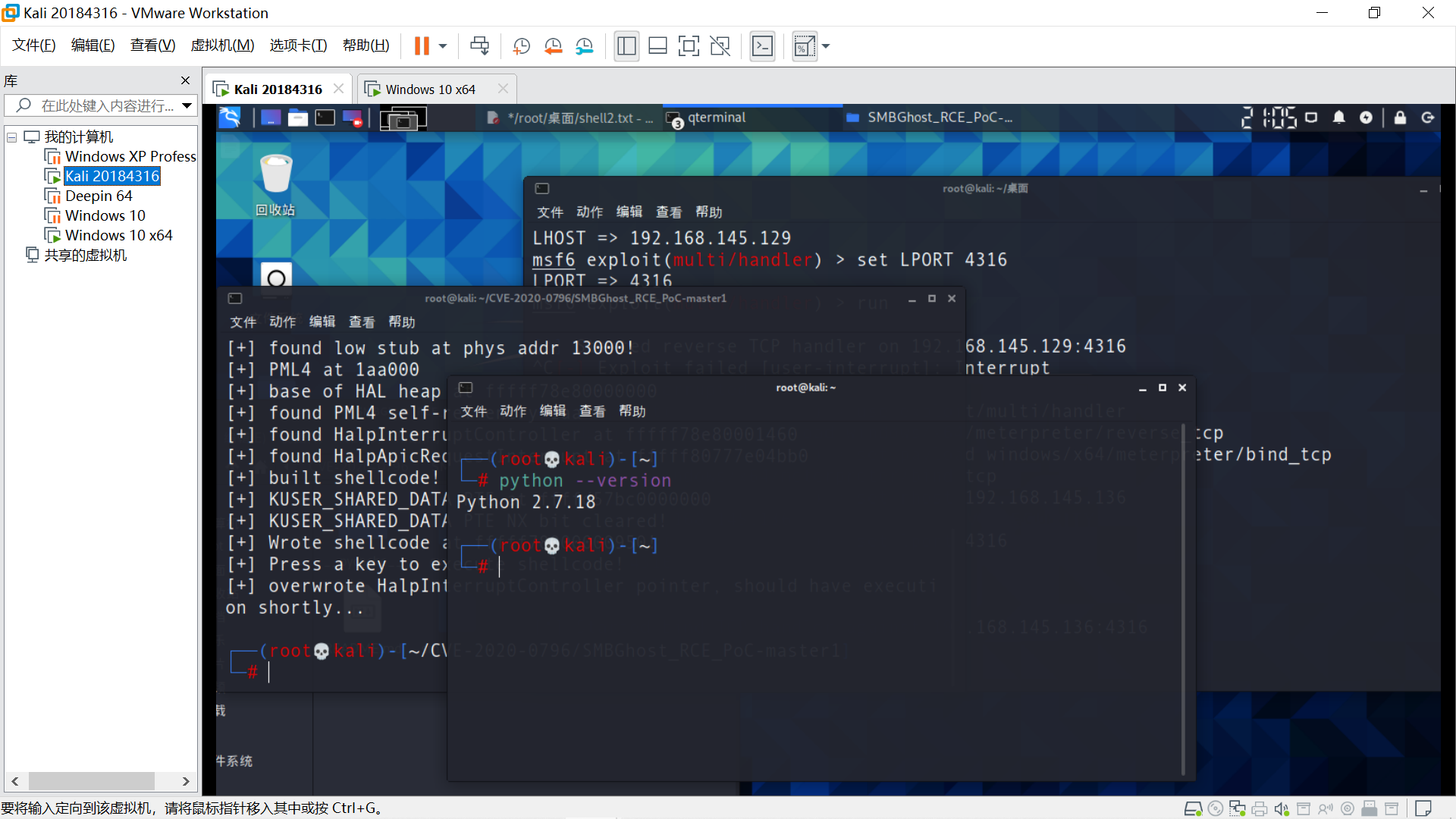Select Deepin 64 in the library
1456x819 pixels.
point(99,196)
